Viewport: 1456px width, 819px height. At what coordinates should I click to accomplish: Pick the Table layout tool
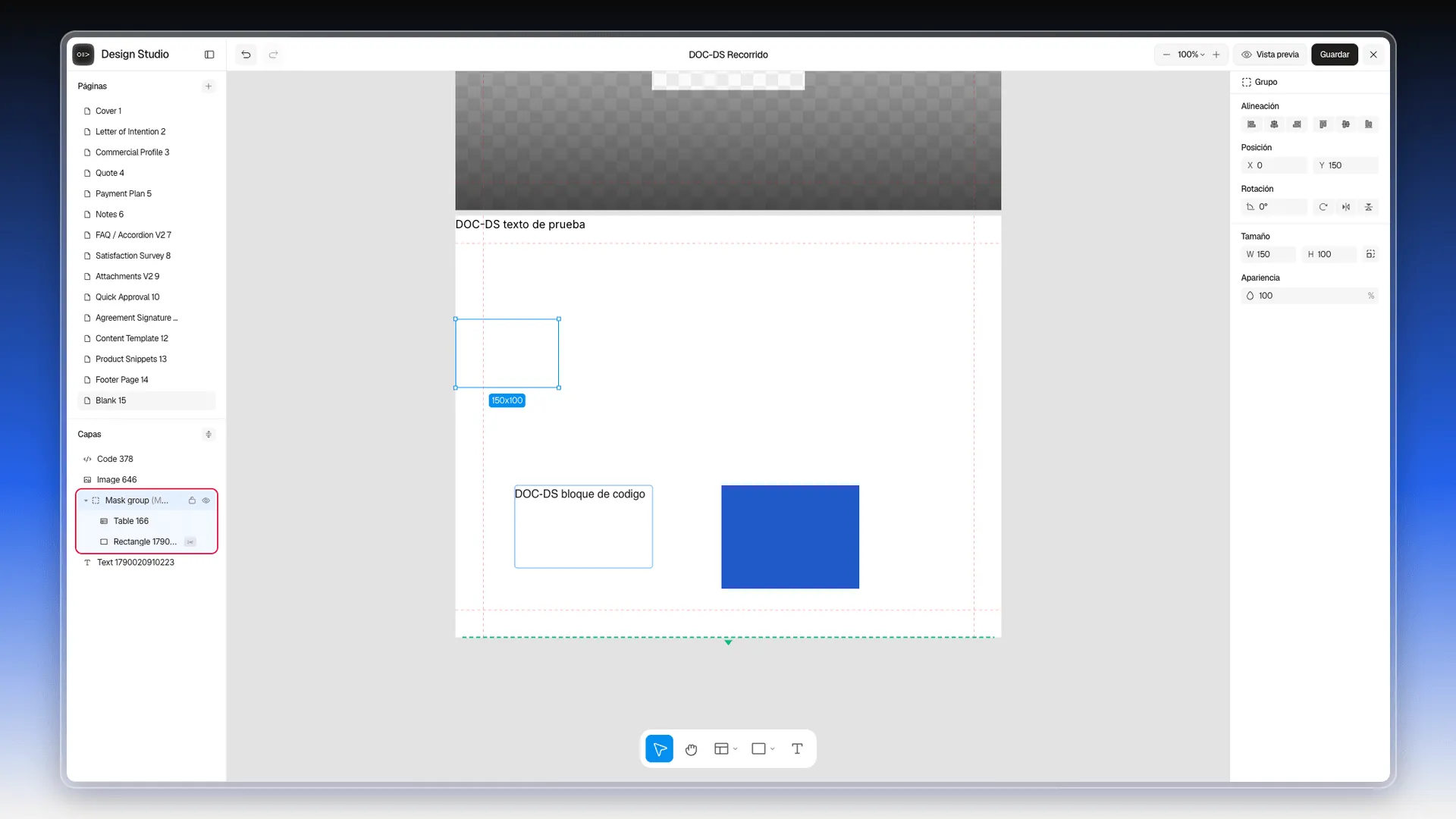point(721,749)
